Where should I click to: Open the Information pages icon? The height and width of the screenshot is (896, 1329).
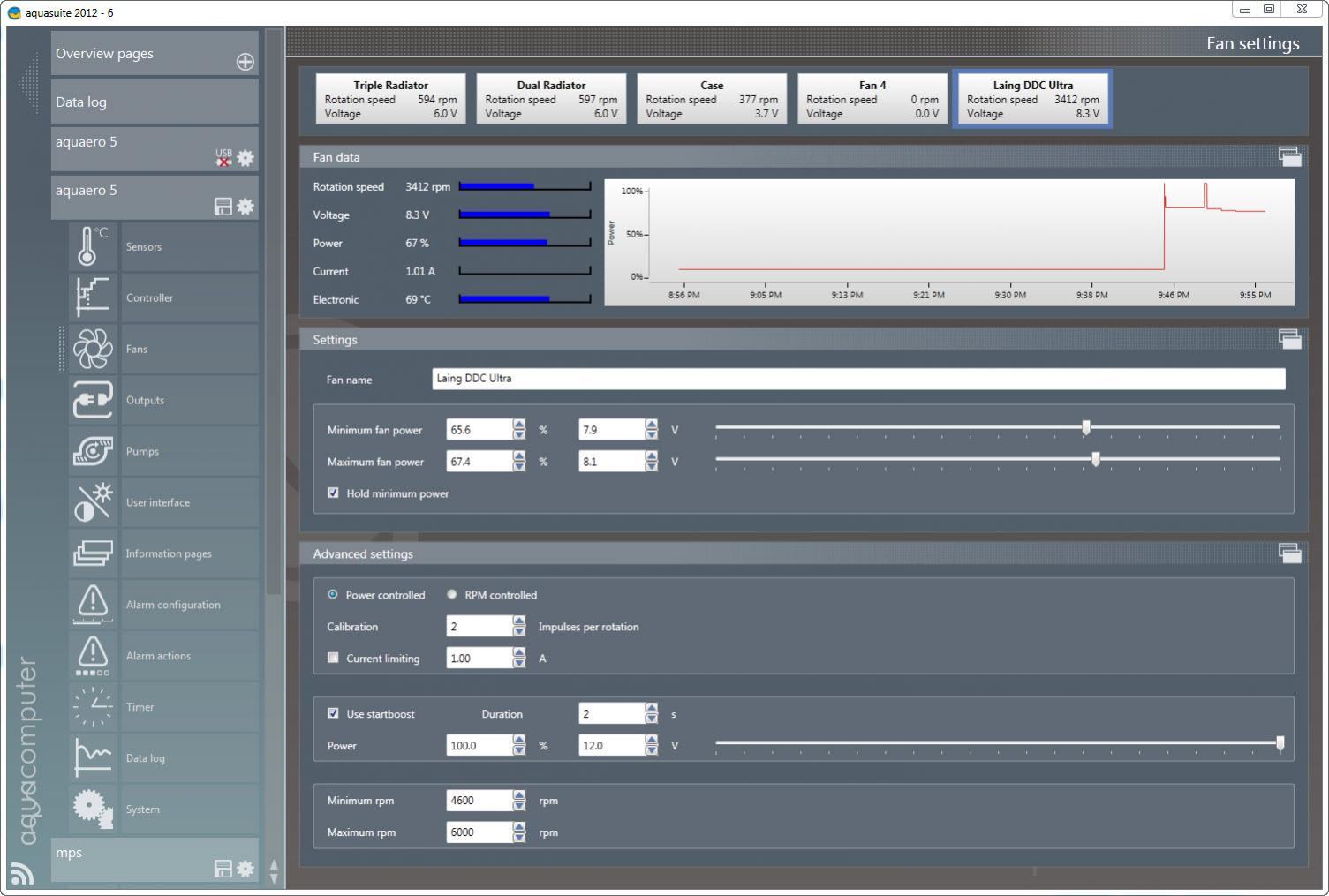[93, 553]
